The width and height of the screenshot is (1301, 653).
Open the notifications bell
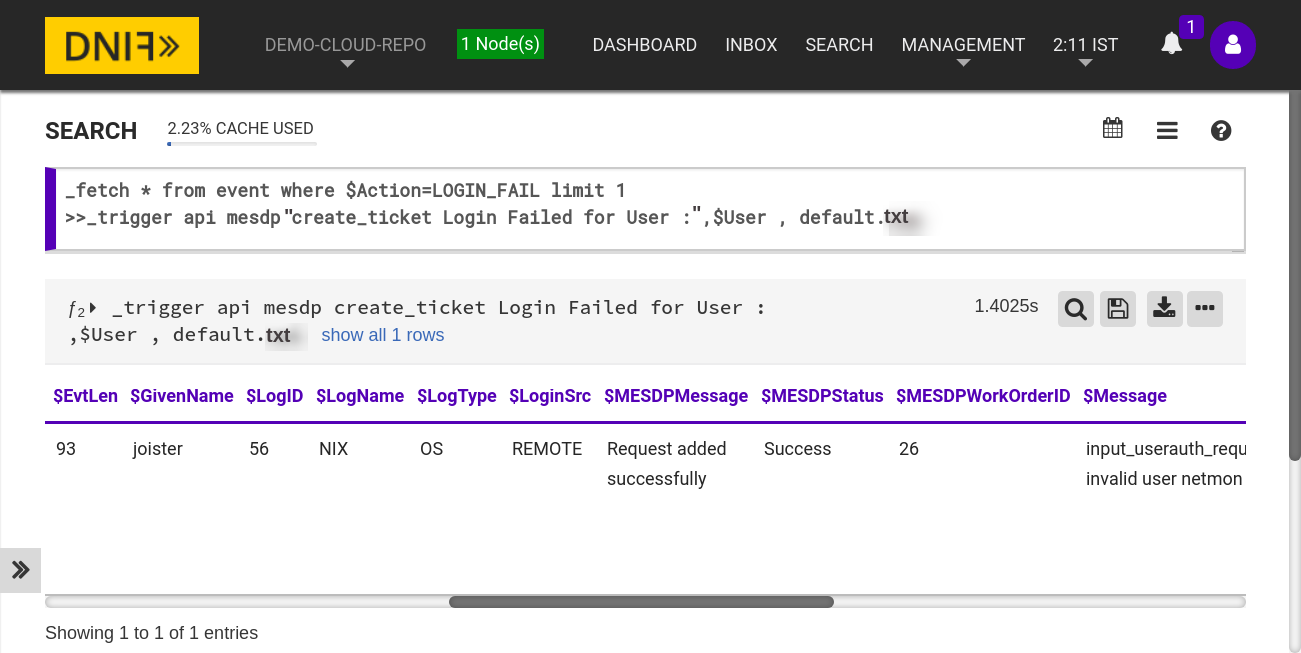[1171, 44]
